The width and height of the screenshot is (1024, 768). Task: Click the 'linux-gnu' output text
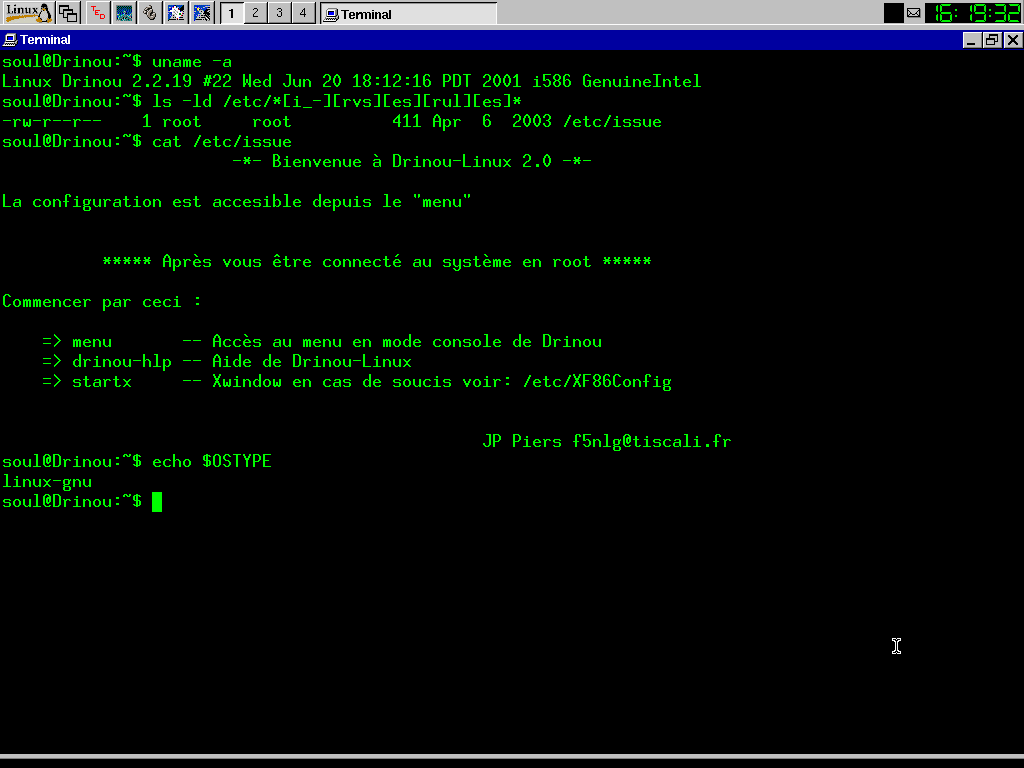(47, 482)
